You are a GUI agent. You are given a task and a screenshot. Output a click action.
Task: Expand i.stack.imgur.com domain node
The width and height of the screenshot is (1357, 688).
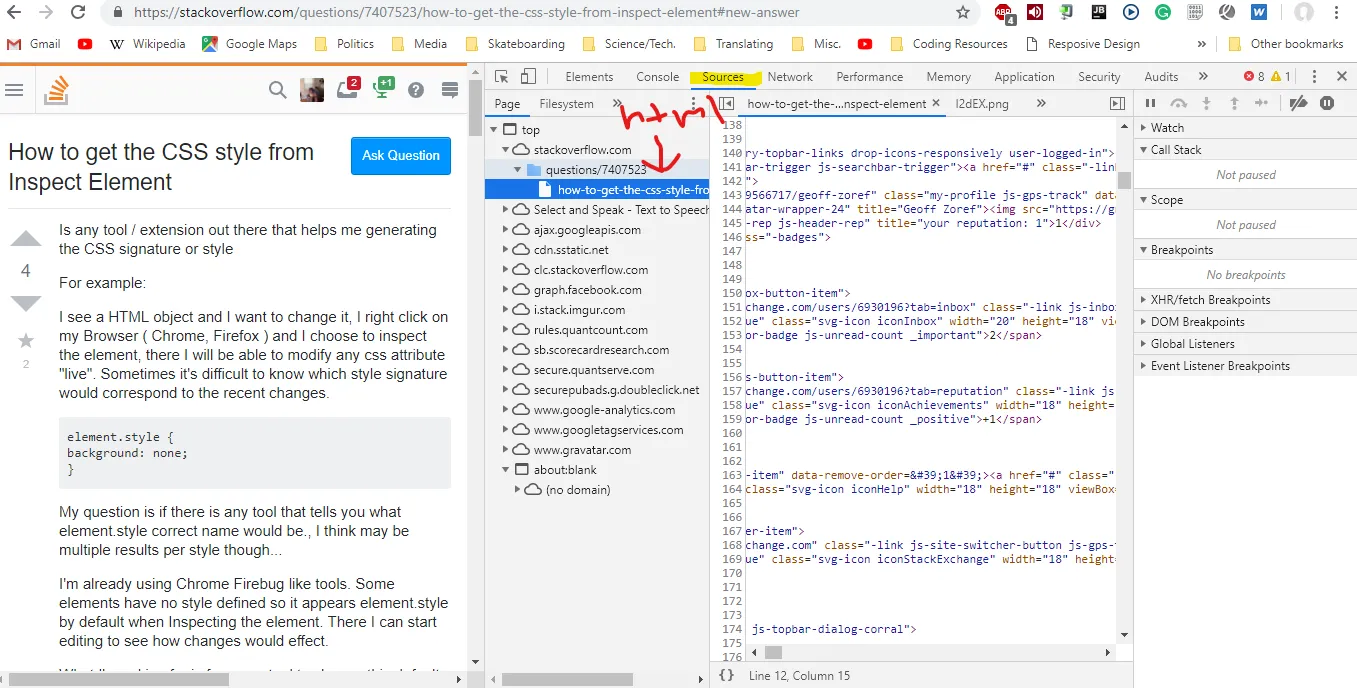(507, 310)
